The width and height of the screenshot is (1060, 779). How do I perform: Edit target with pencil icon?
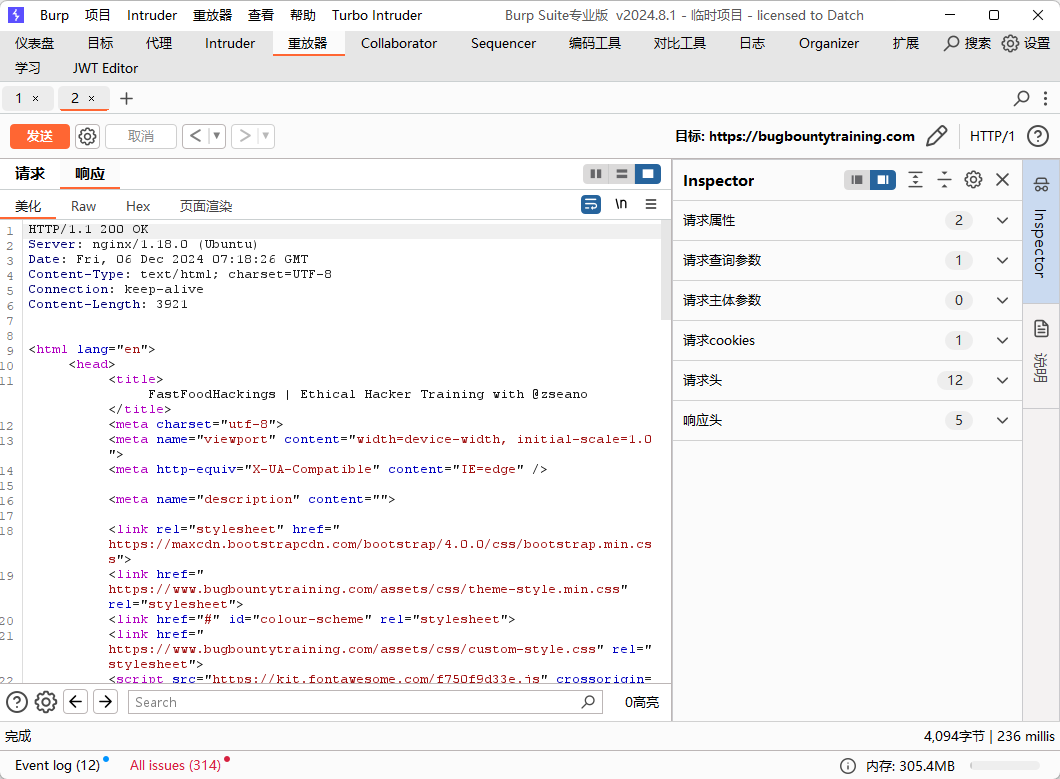936,137
